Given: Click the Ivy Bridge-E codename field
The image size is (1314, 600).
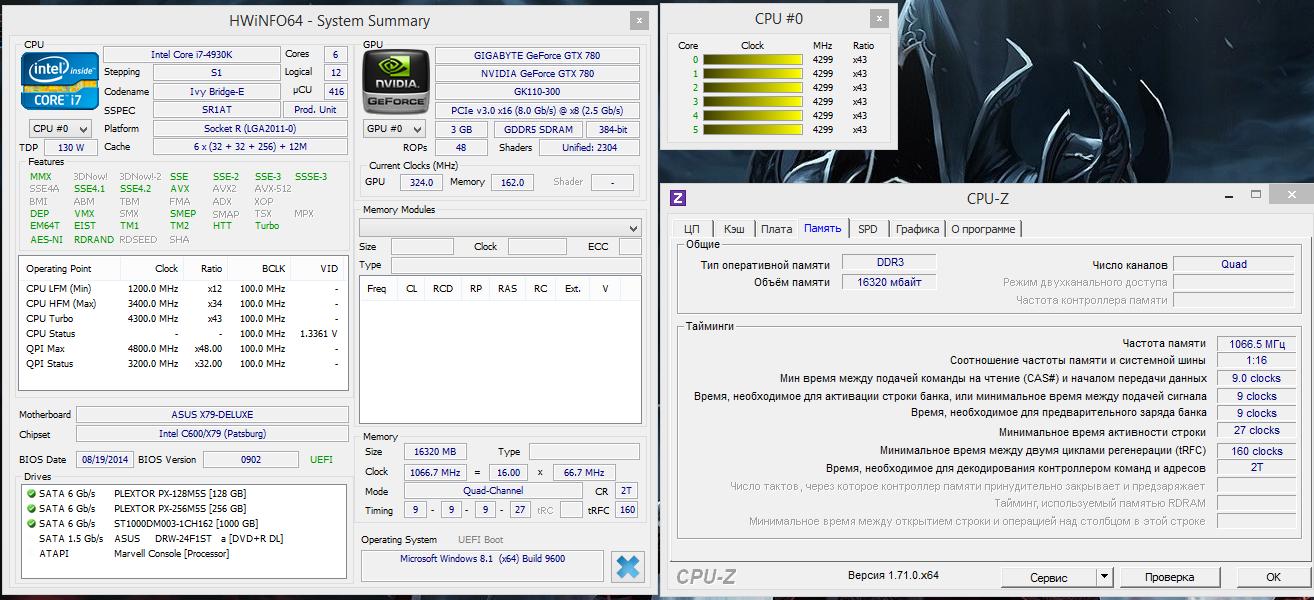Looking at the screenshot, I should pyautogui.click(x=217, y=91).
